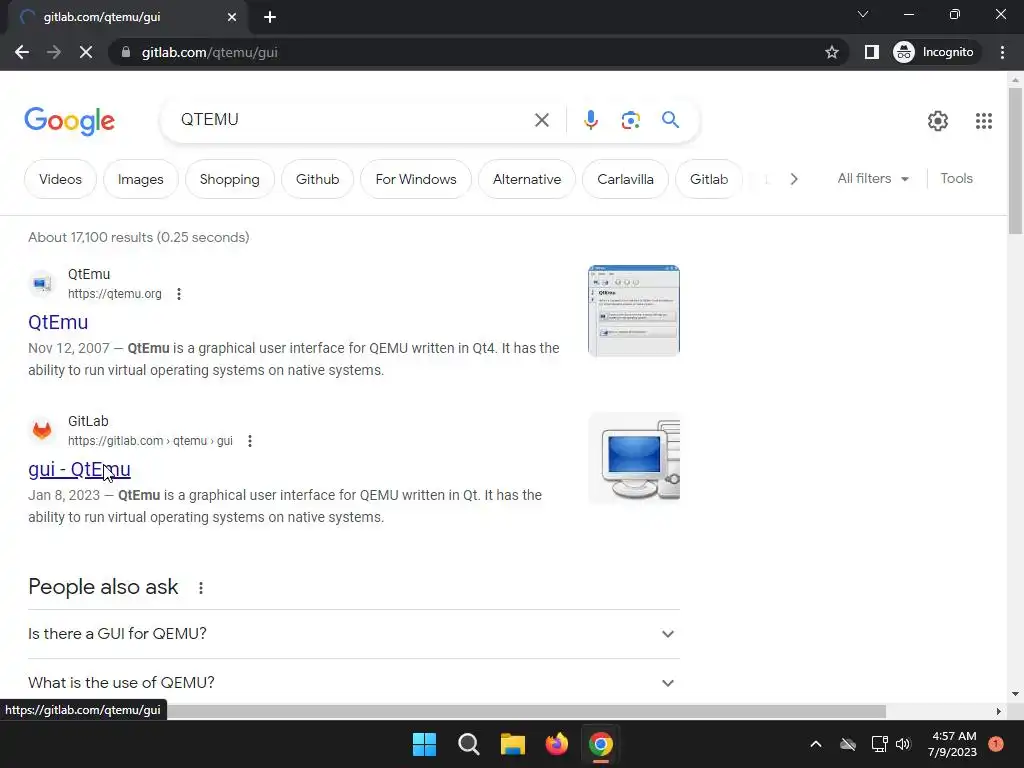The height and width of the screenshot is (768, 1024).
Task: Click the vertical scrollbar thumb
Action: tap(1015, 161)
